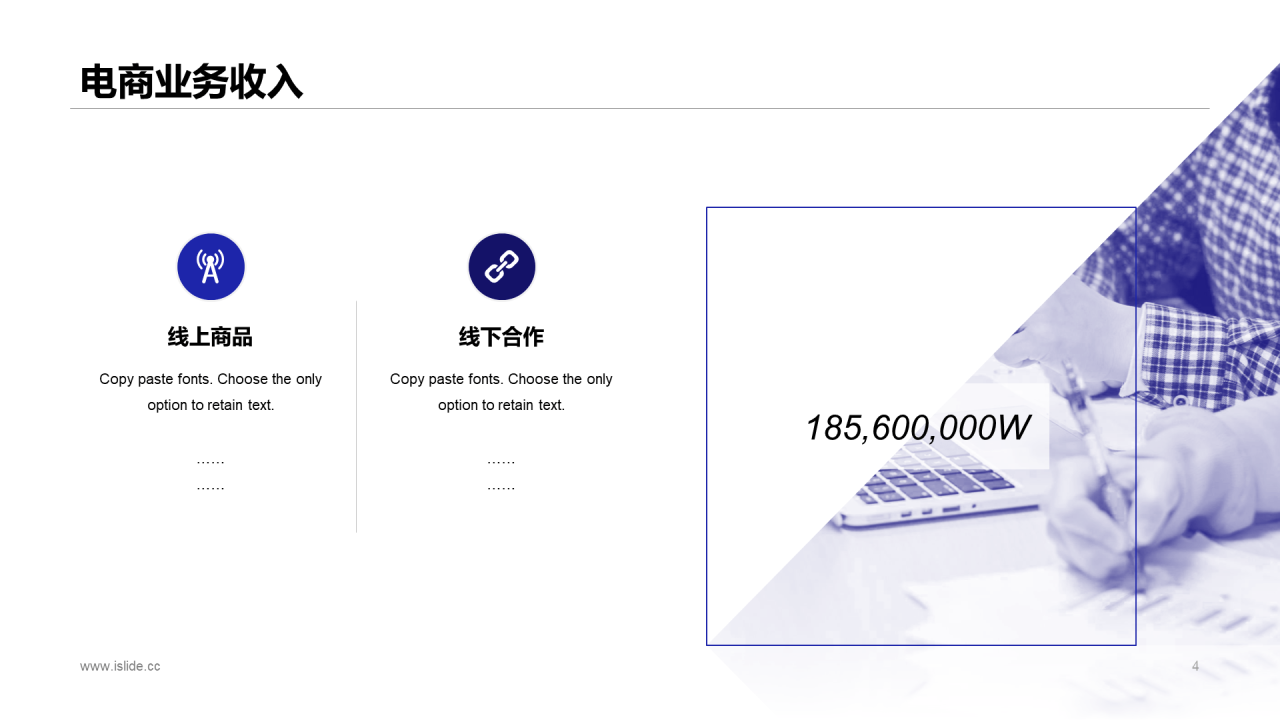The height and width of the screenshot is (720, 1280).
Task: Click the second dotted line under 线上商品 text
Action: pos(210,488)
